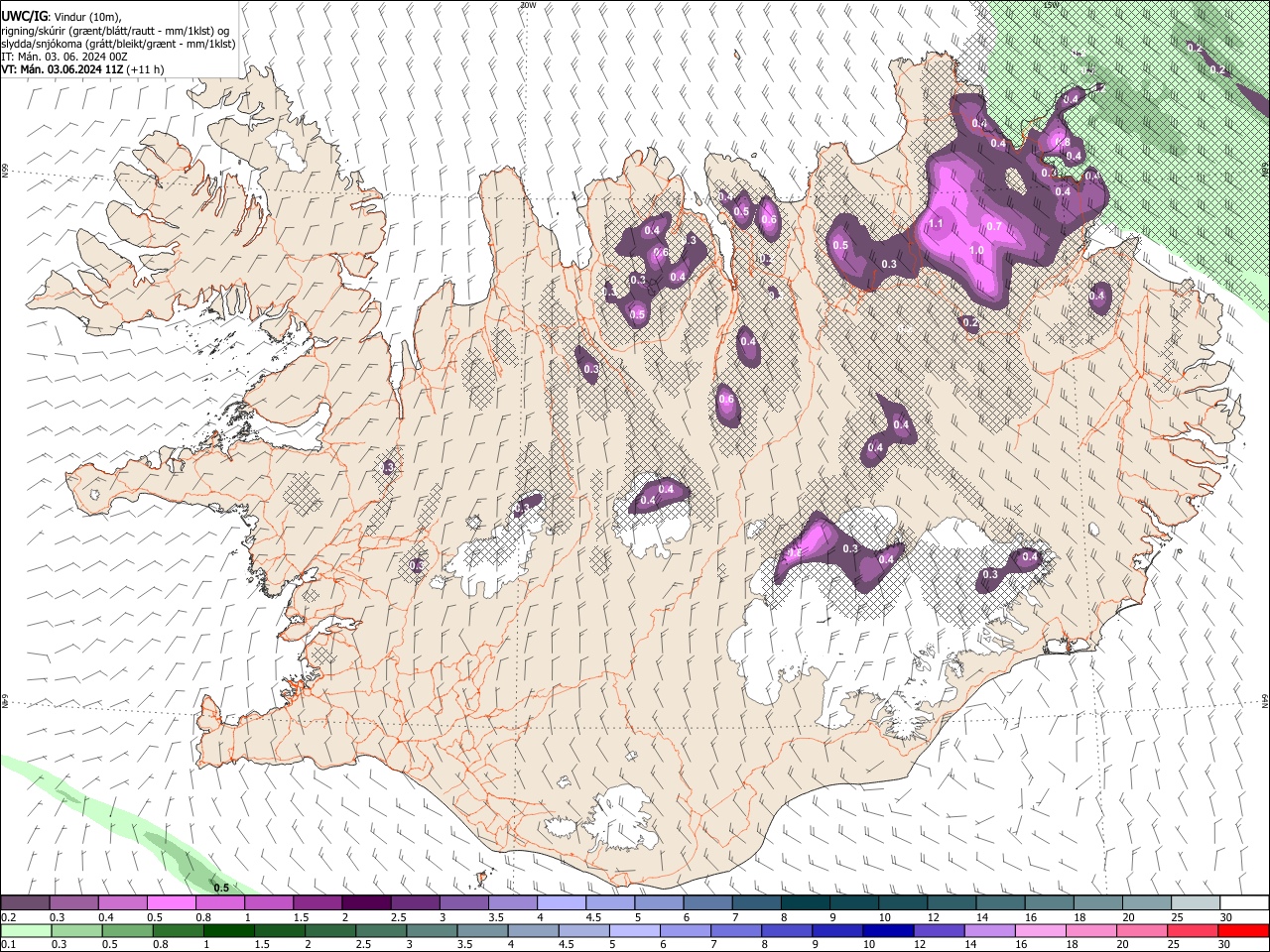Click the "20W" longitude label
The image size is (1270, 952).
click(528, 5)
